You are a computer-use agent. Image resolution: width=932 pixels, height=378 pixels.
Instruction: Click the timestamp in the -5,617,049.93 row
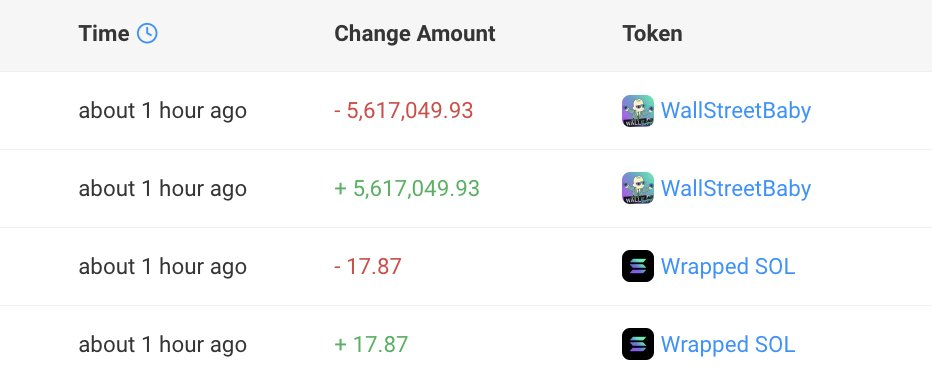162,111
